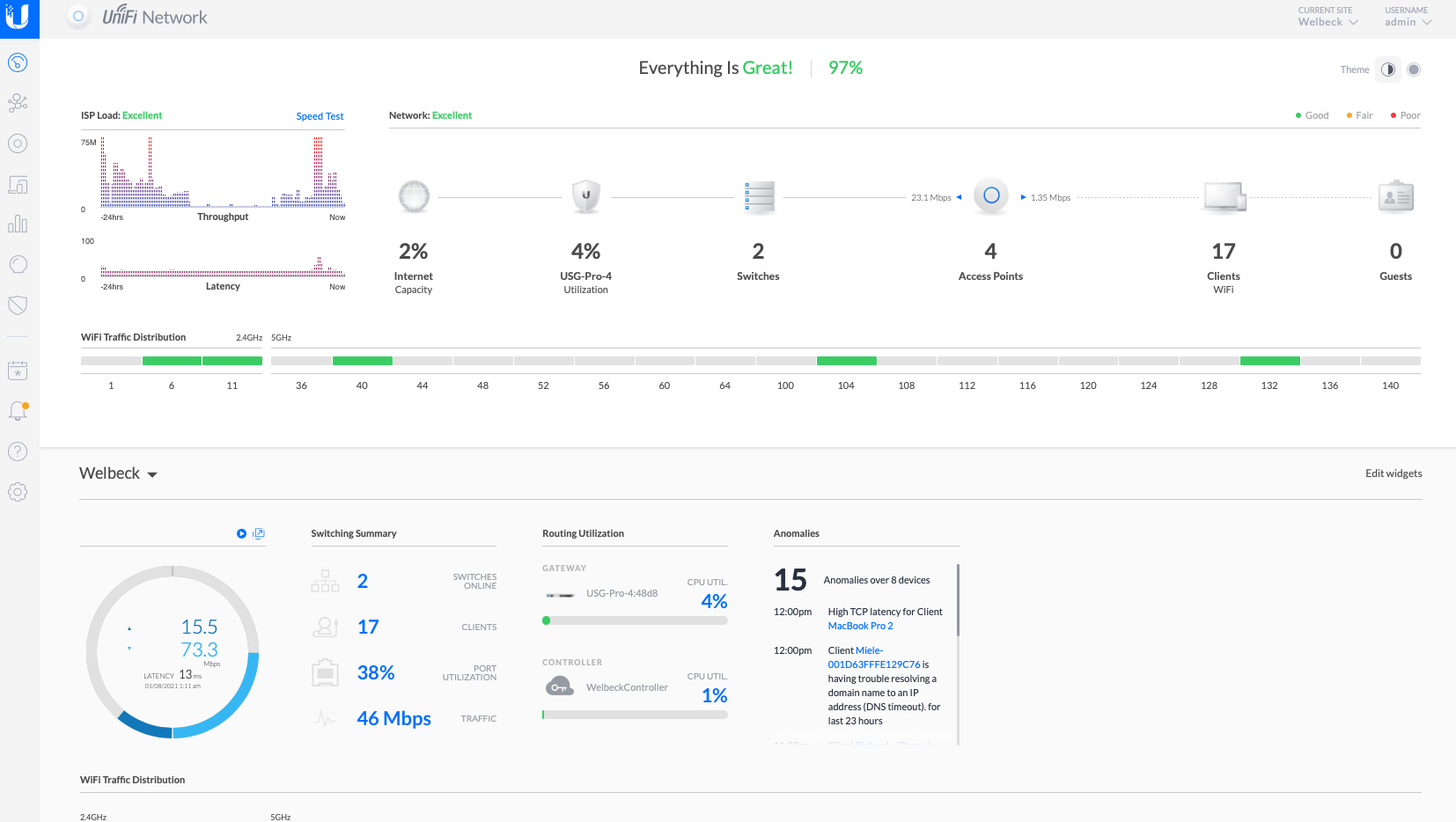Open the Topology map sidebar icon
The image size is (1456, 822).
18,103
